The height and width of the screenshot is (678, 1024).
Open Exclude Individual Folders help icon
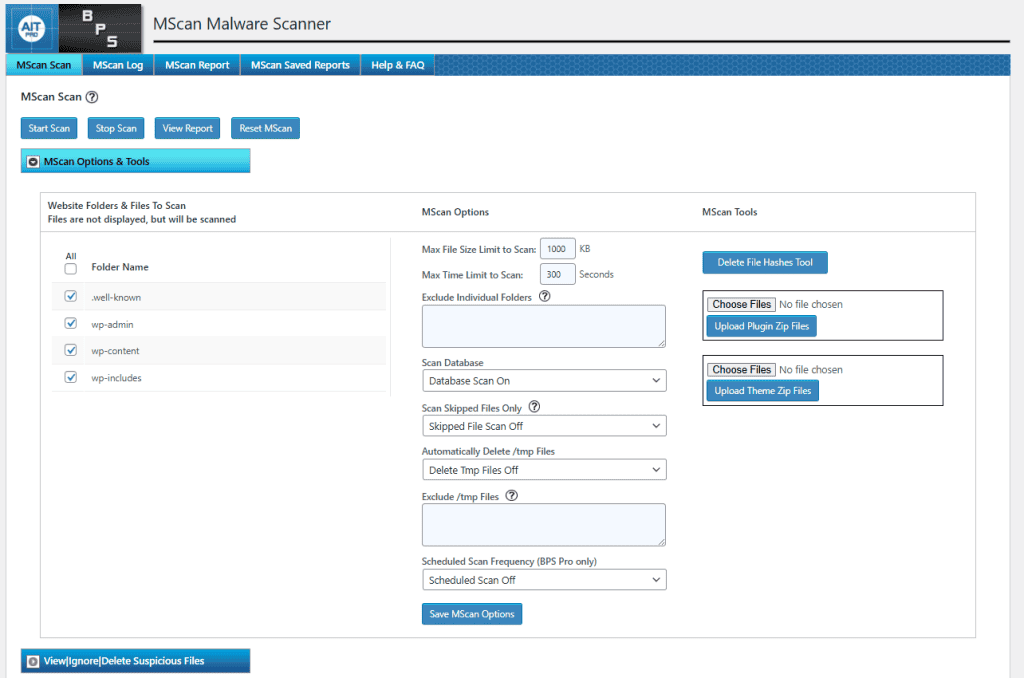pyautogui.click(x=545, y=297)
